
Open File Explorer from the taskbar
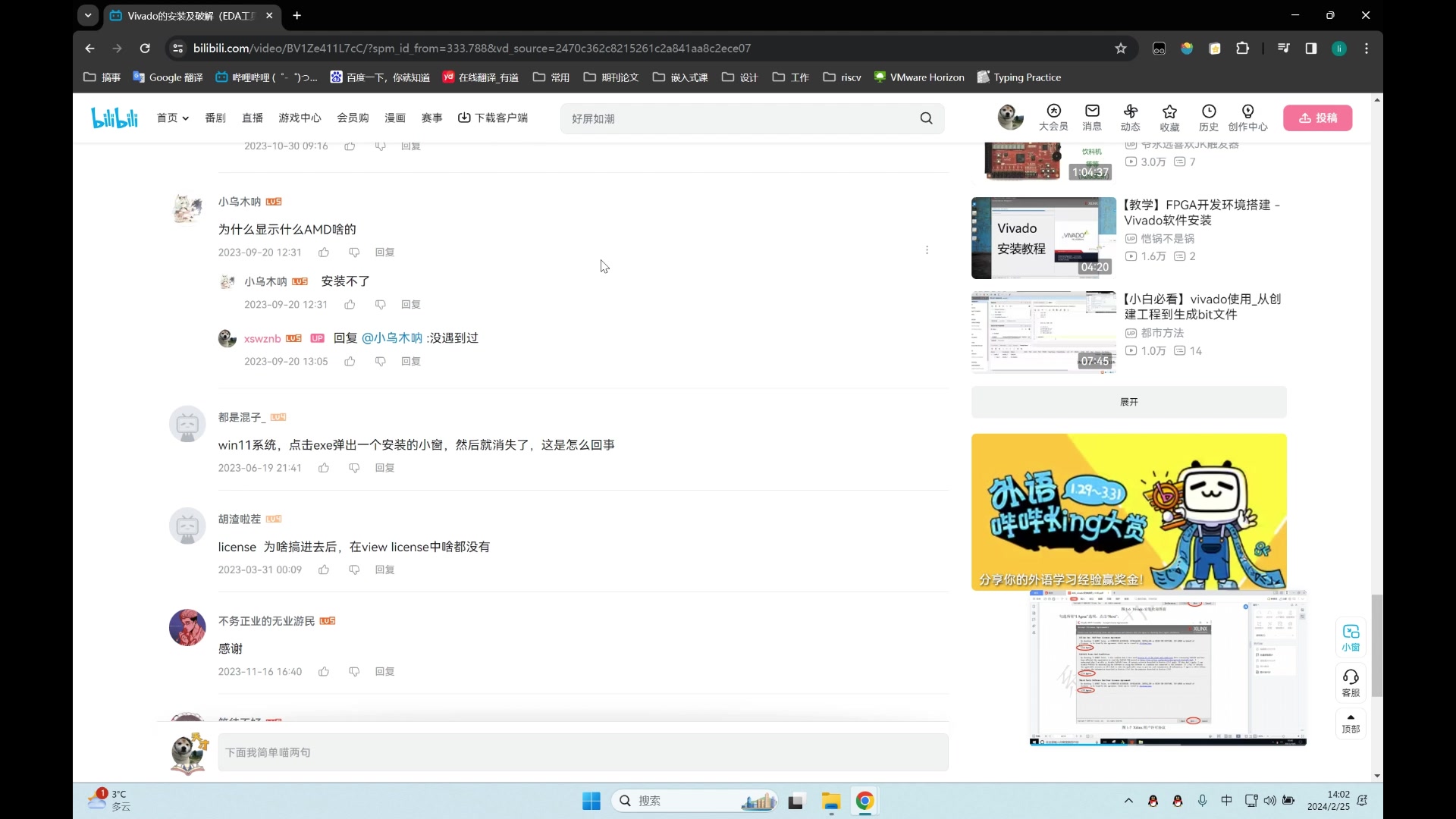click(x=831, y=801)
